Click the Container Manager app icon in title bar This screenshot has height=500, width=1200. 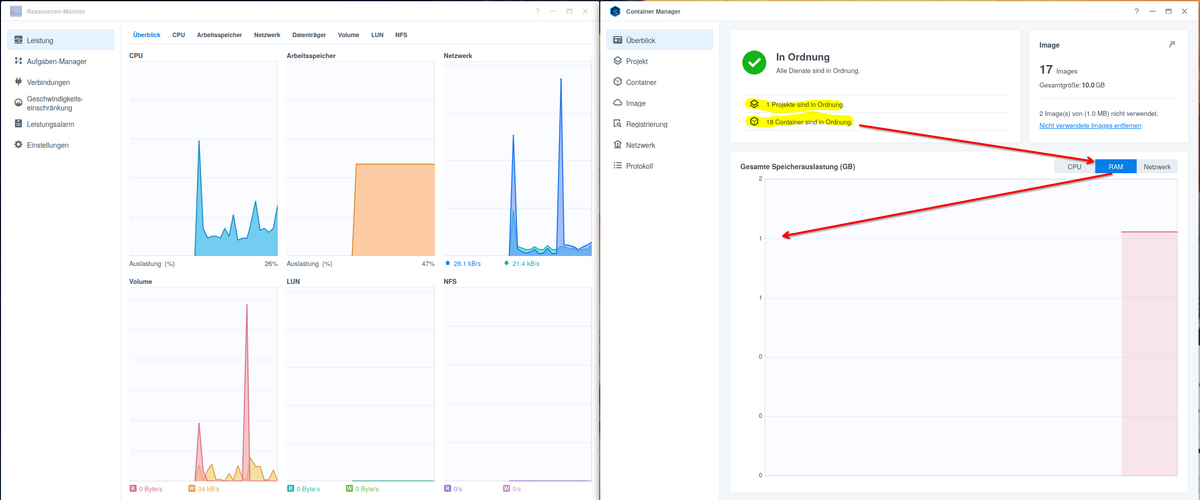coord(615,10)
